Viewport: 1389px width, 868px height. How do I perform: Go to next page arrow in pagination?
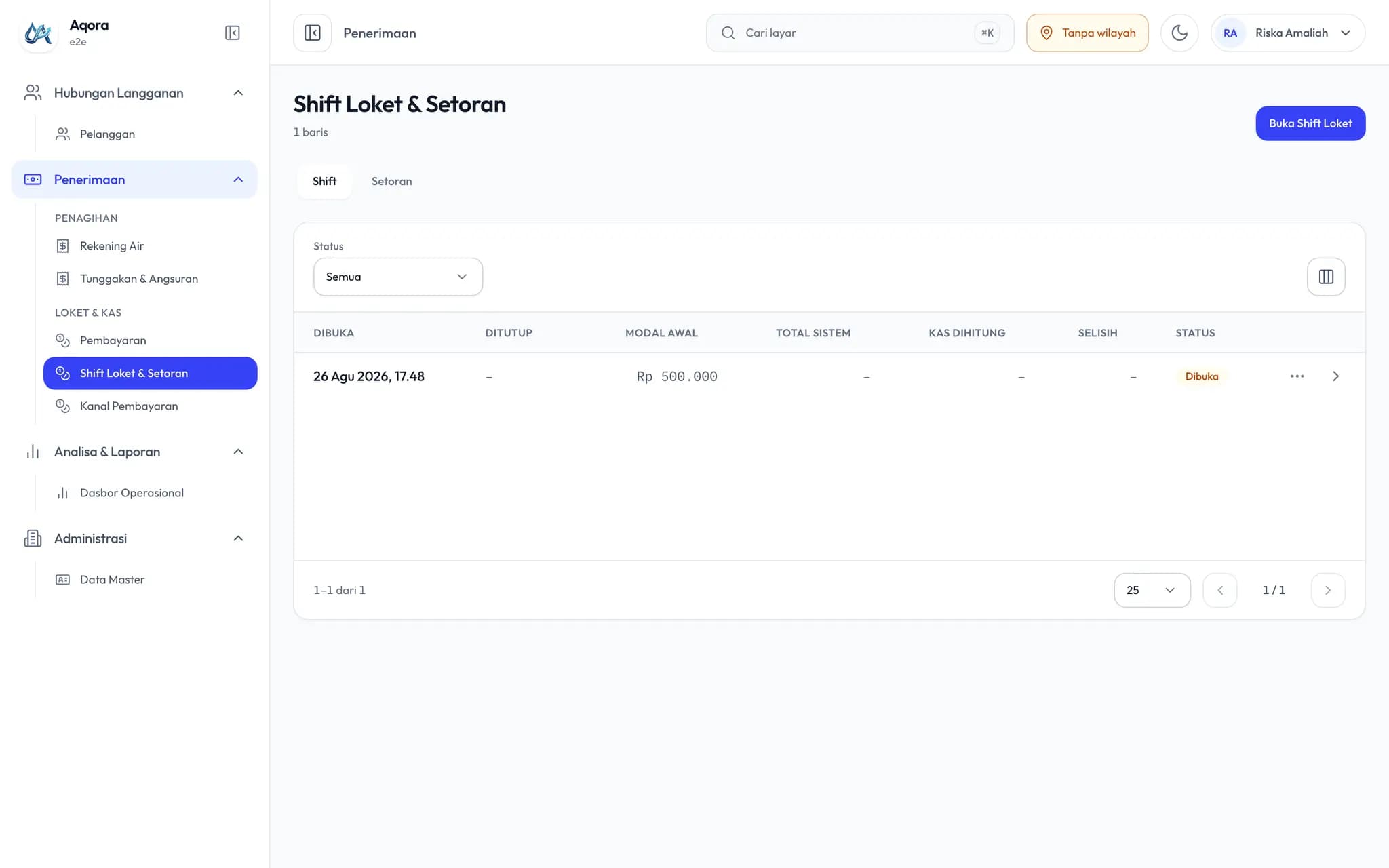[x=1327, y=590]
